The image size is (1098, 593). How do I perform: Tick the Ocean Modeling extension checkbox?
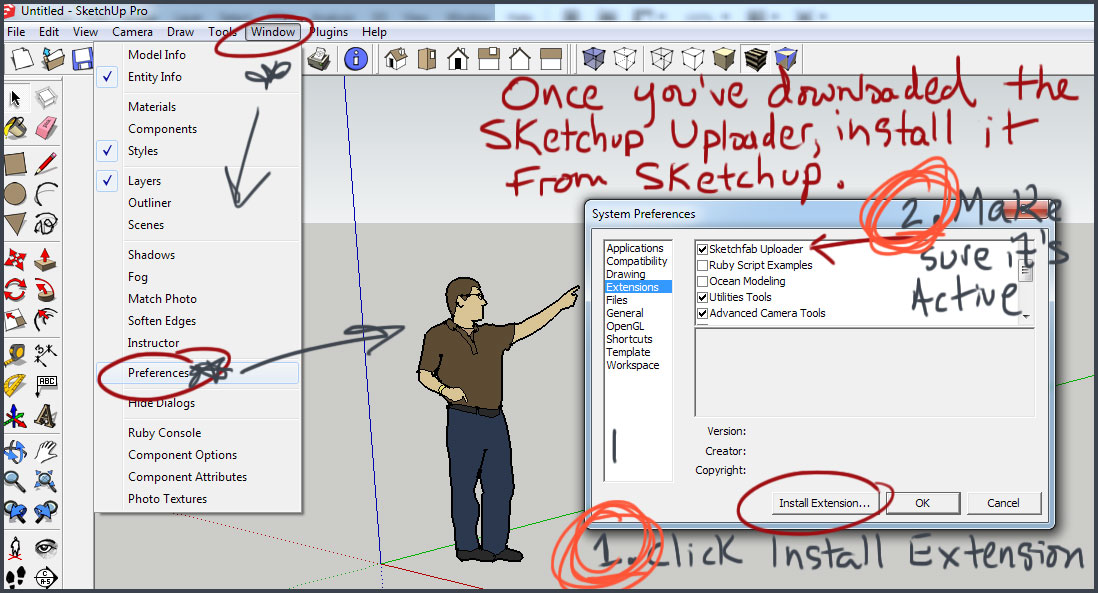click(703, 281)
